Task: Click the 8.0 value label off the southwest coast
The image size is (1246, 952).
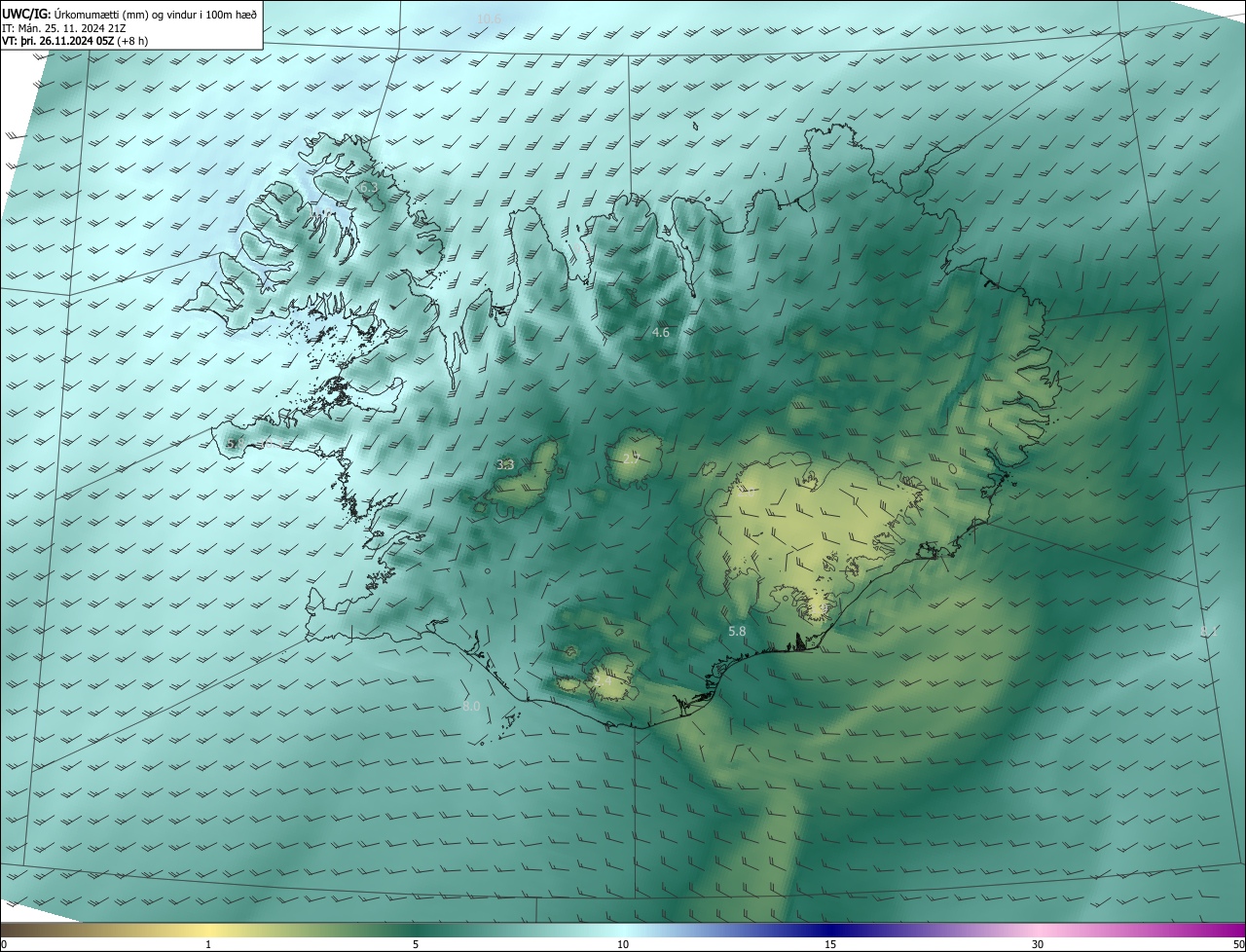Action: click(471, 706)
